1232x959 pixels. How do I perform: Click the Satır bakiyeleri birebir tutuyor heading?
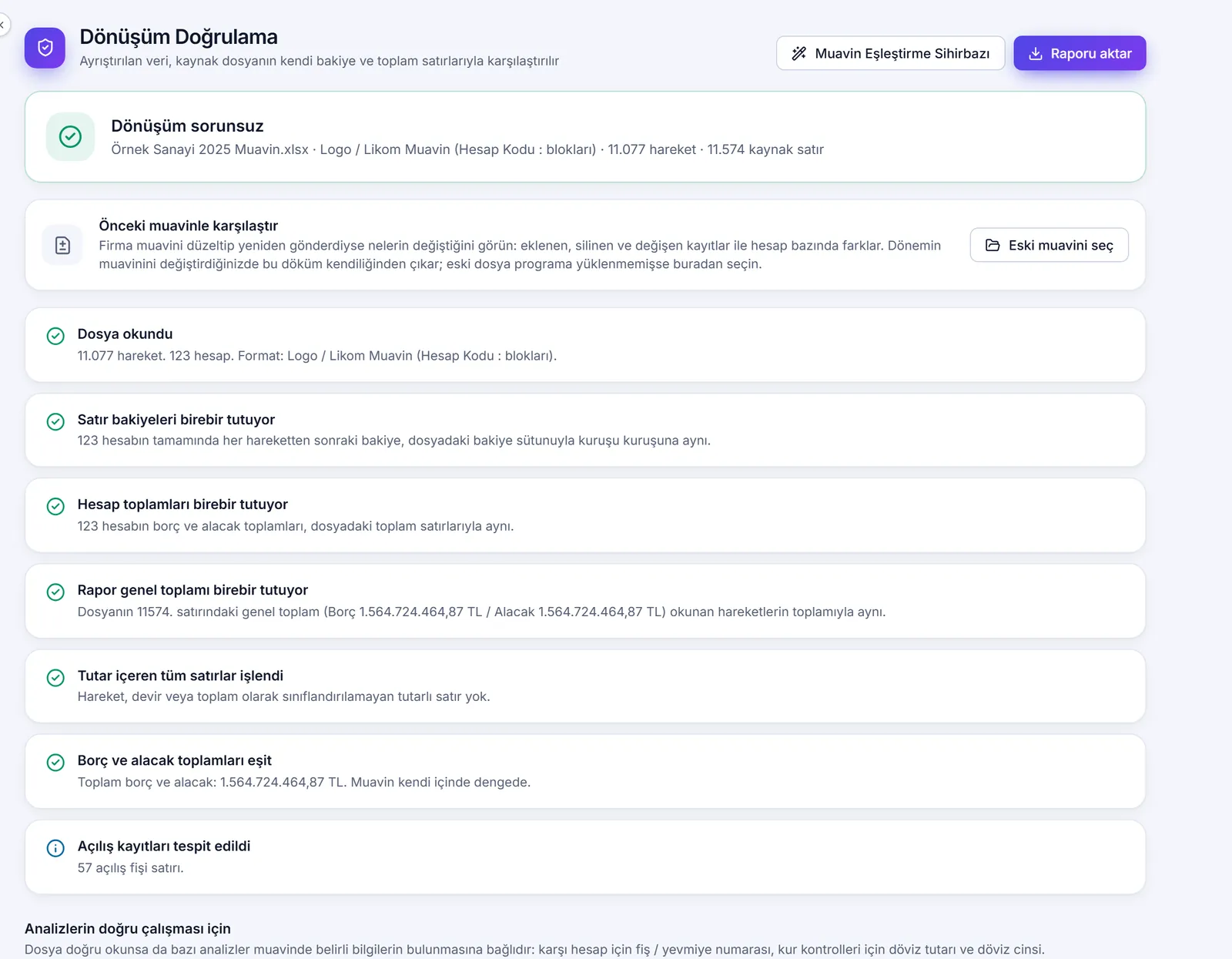pyautogui.click(x=176, y=419)
